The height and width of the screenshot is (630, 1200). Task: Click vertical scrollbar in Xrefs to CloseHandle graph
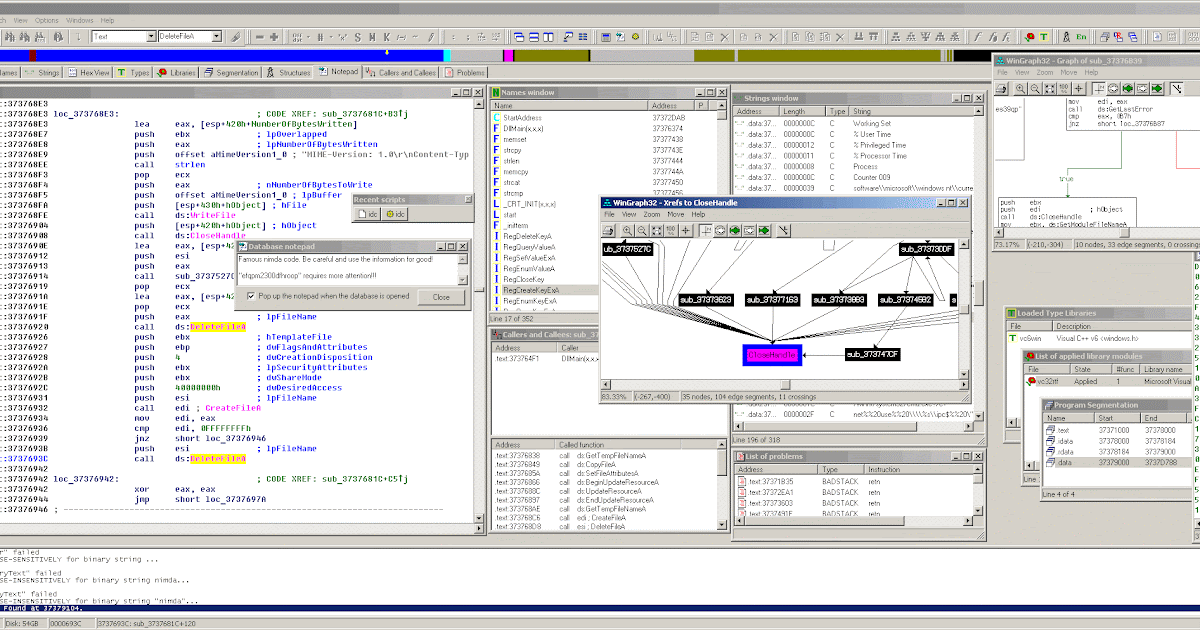966,308
